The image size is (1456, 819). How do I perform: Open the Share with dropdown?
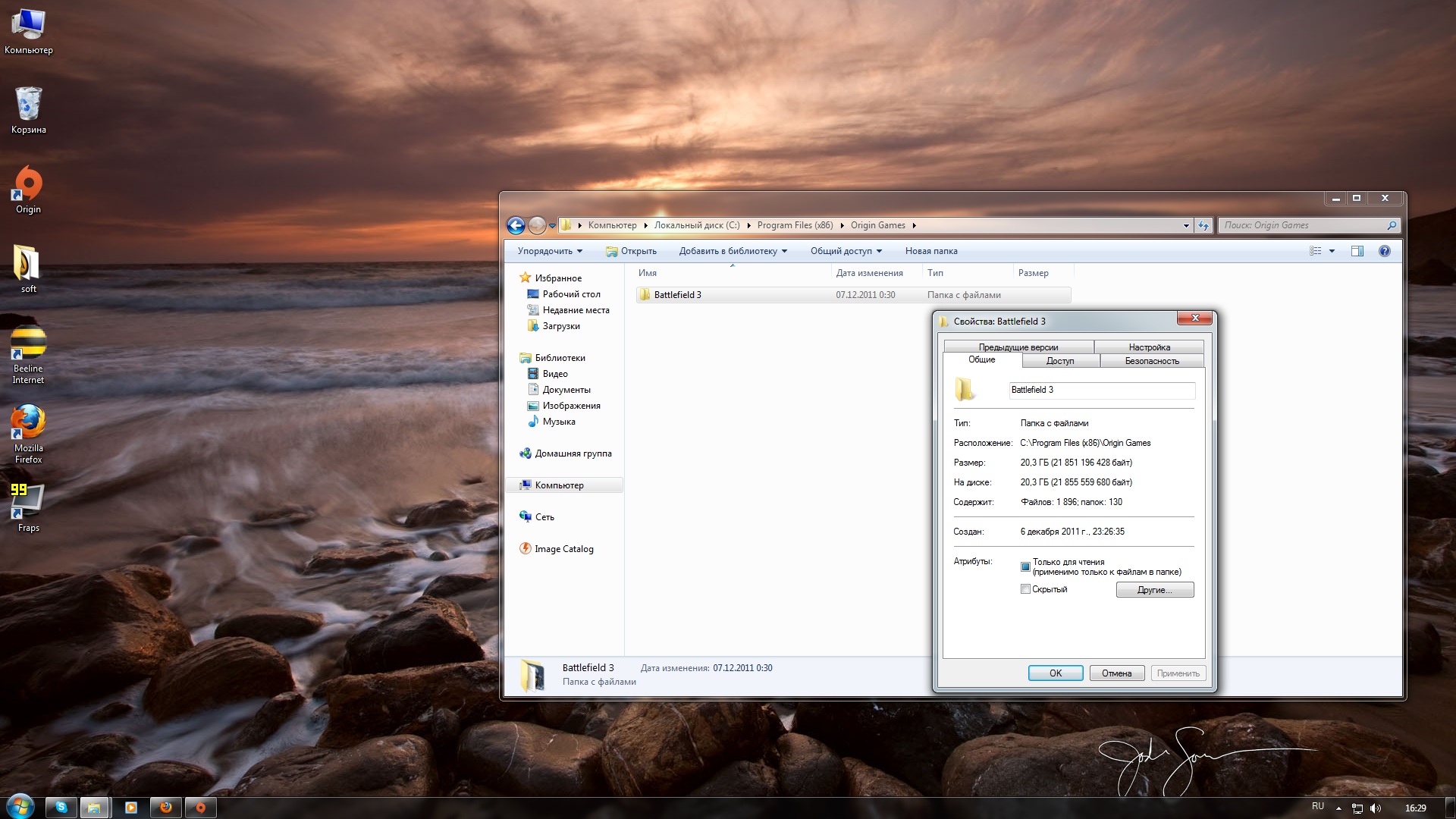pos(846,251)
